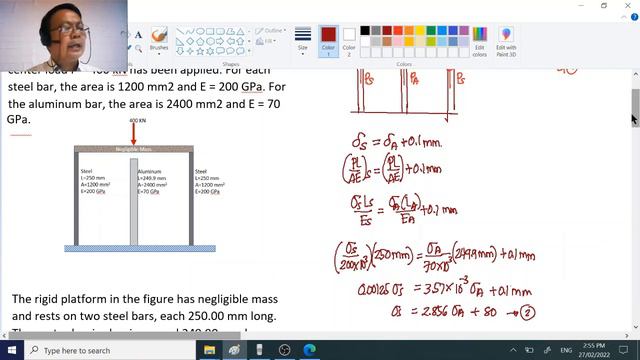The image size is (640, 360).
Task: Pick the turquoise blue color swatch
Action: (442, 31)
